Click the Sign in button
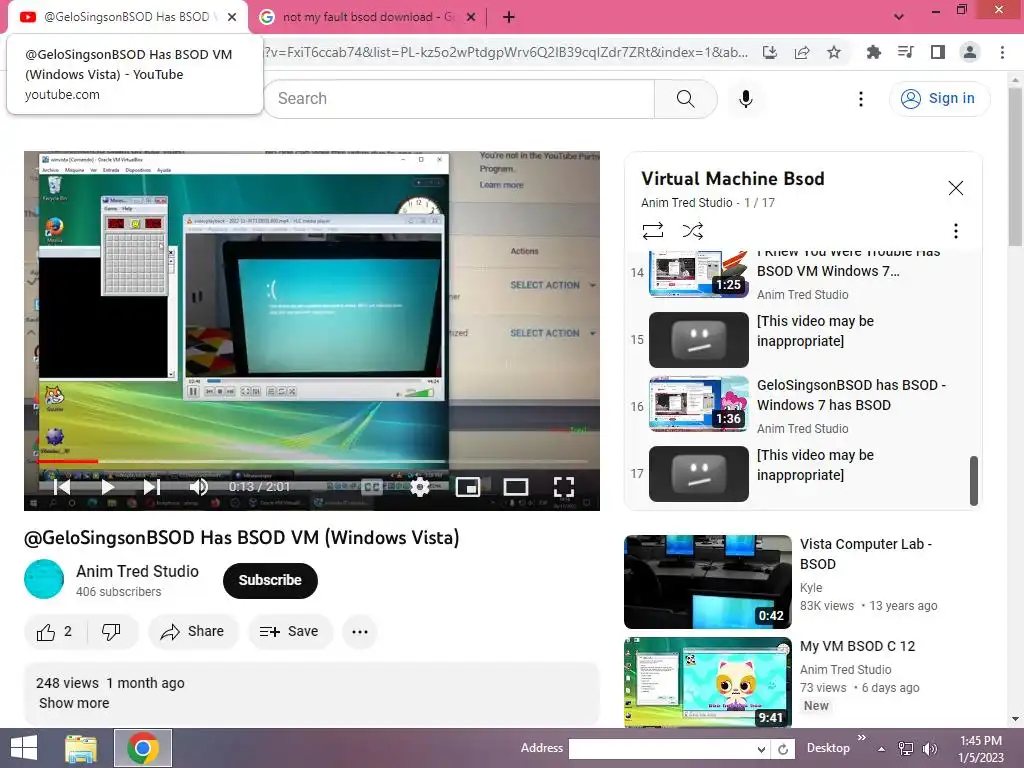This screenshot has height=768, width=1024. 939,99
